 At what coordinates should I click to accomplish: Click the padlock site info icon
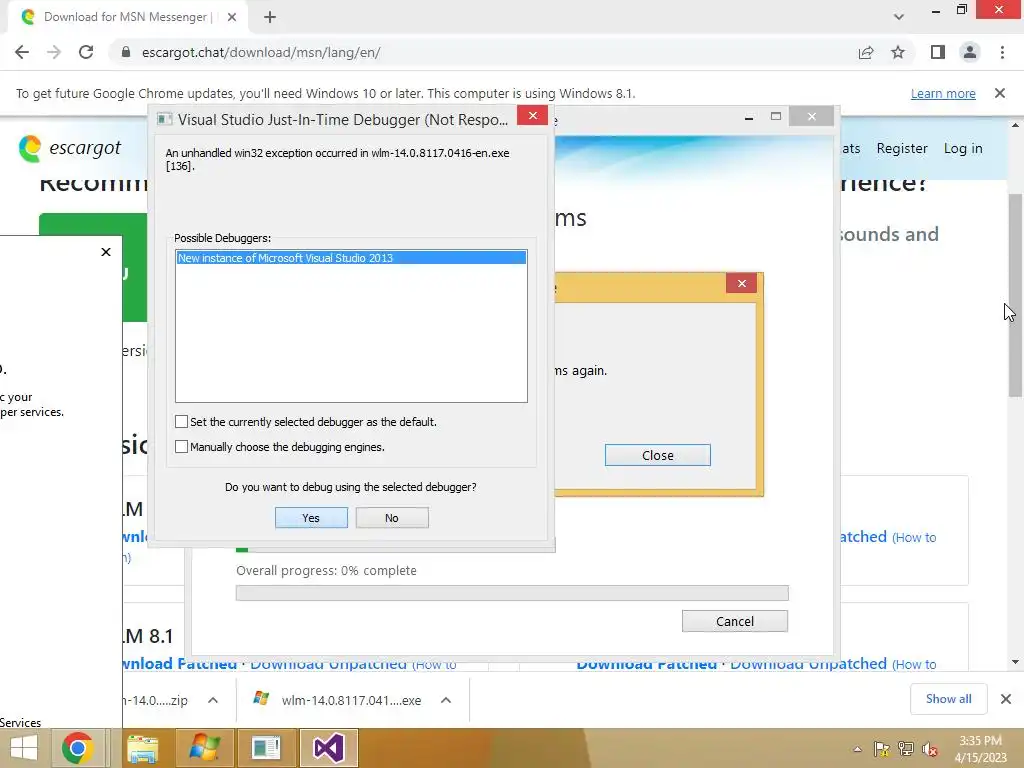(126, 52)
